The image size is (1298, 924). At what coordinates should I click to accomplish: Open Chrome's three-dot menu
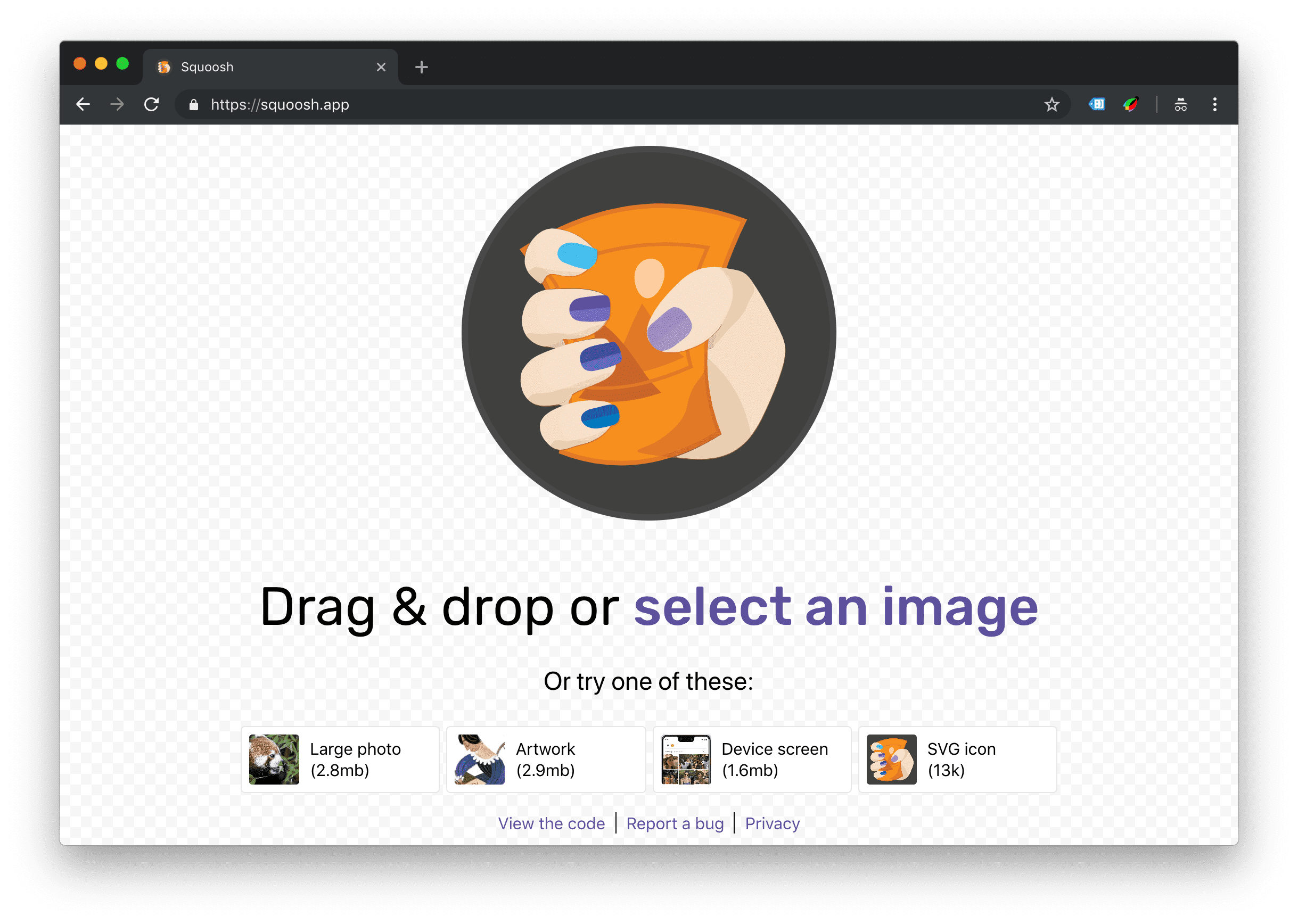click(x=1215, y=105)
